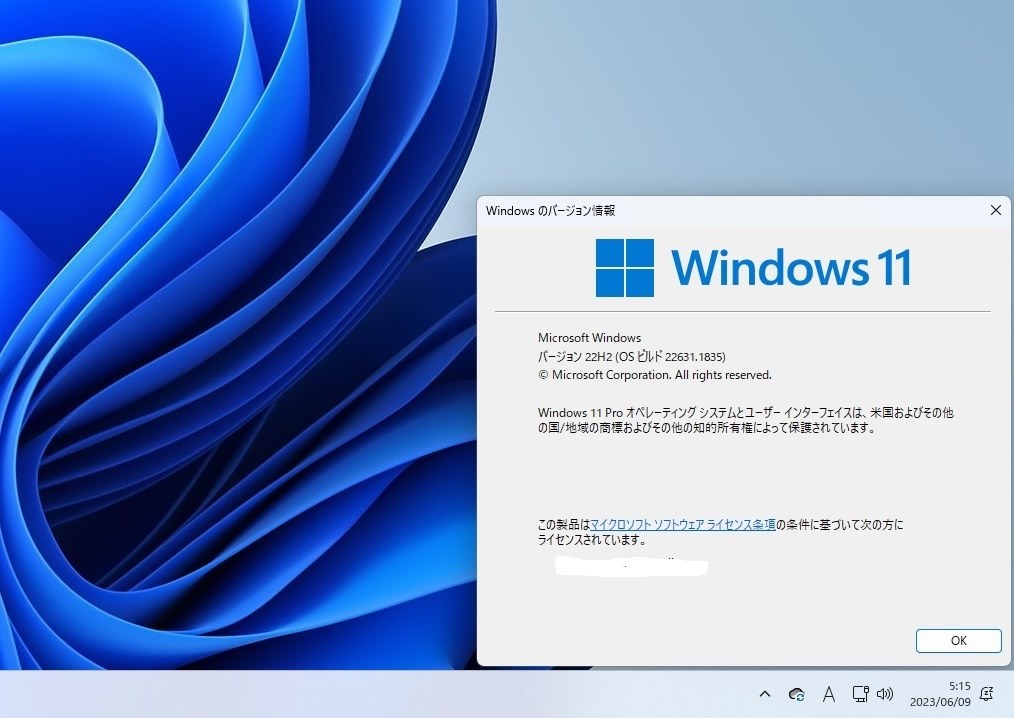This screenshot has width=1014, height=718.
Task: Click the blue Windows squares emblem
Action: [626, 267]
